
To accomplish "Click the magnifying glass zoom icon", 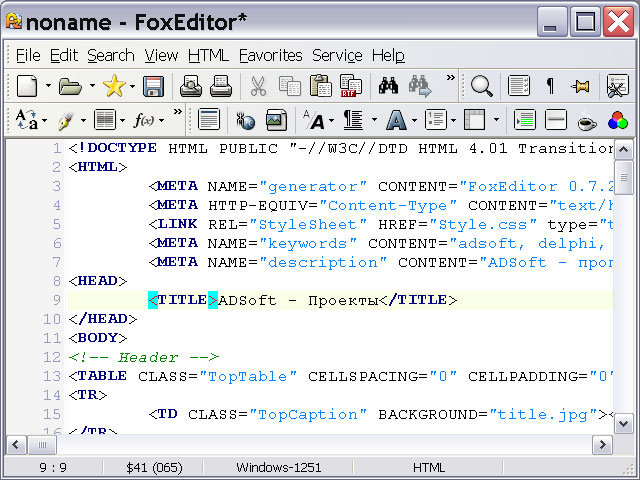I will click(482, 86).
